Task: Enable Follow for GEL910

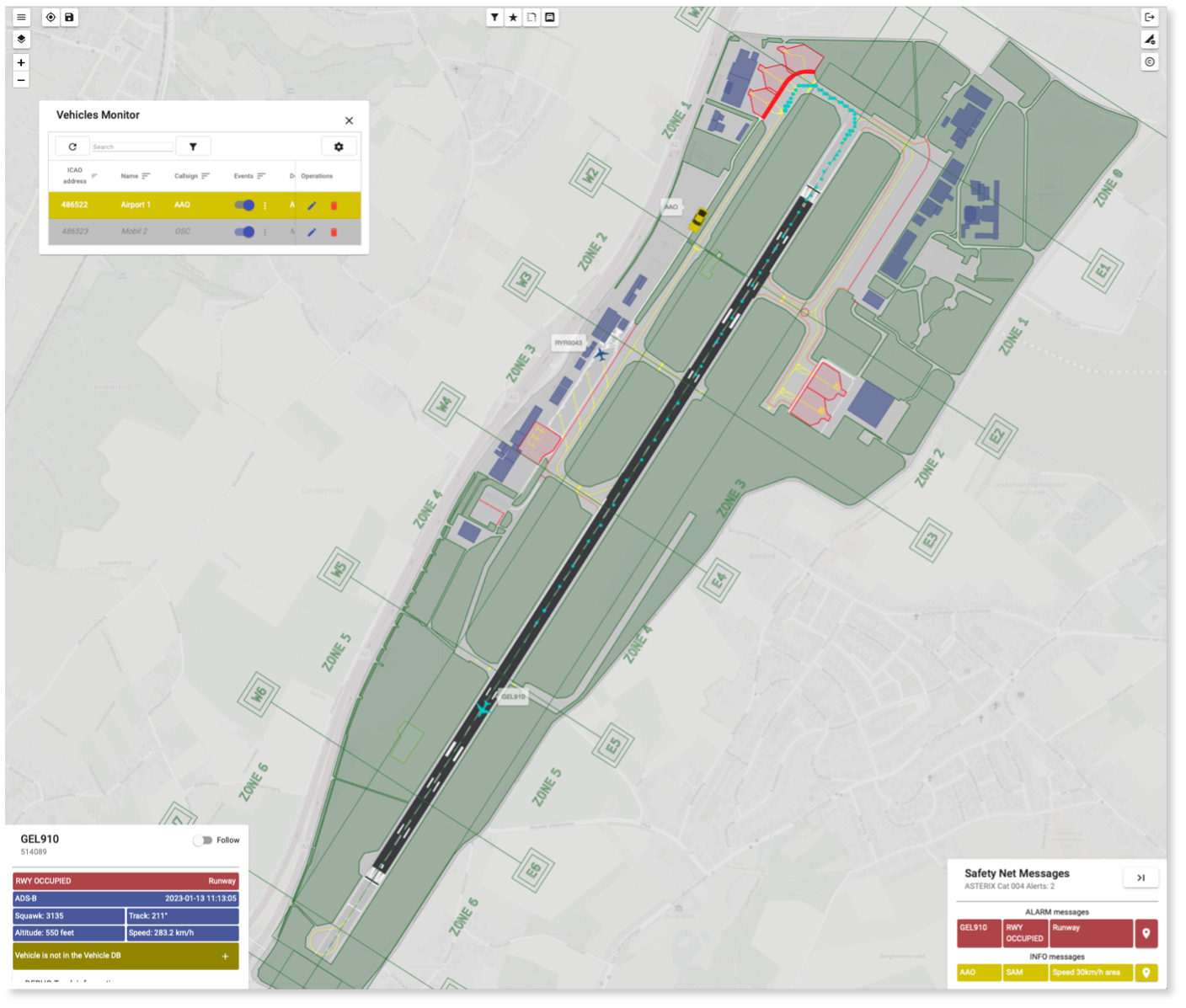Action: coord(202,840)
